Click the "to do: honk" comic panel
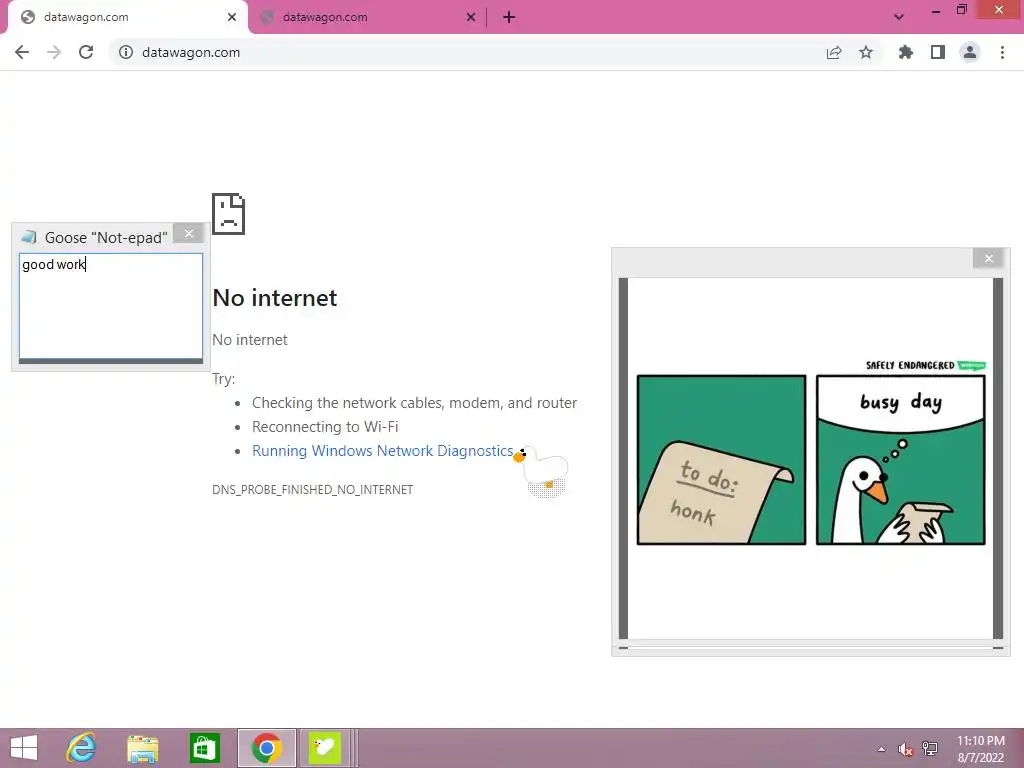 point(721,460)
